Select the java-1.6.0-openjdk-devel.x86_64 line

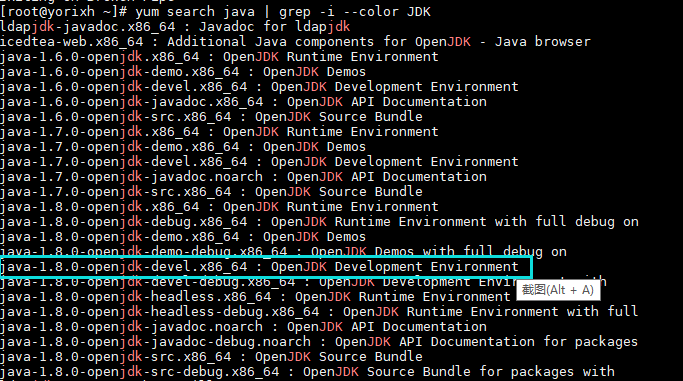tap(259, 87)
